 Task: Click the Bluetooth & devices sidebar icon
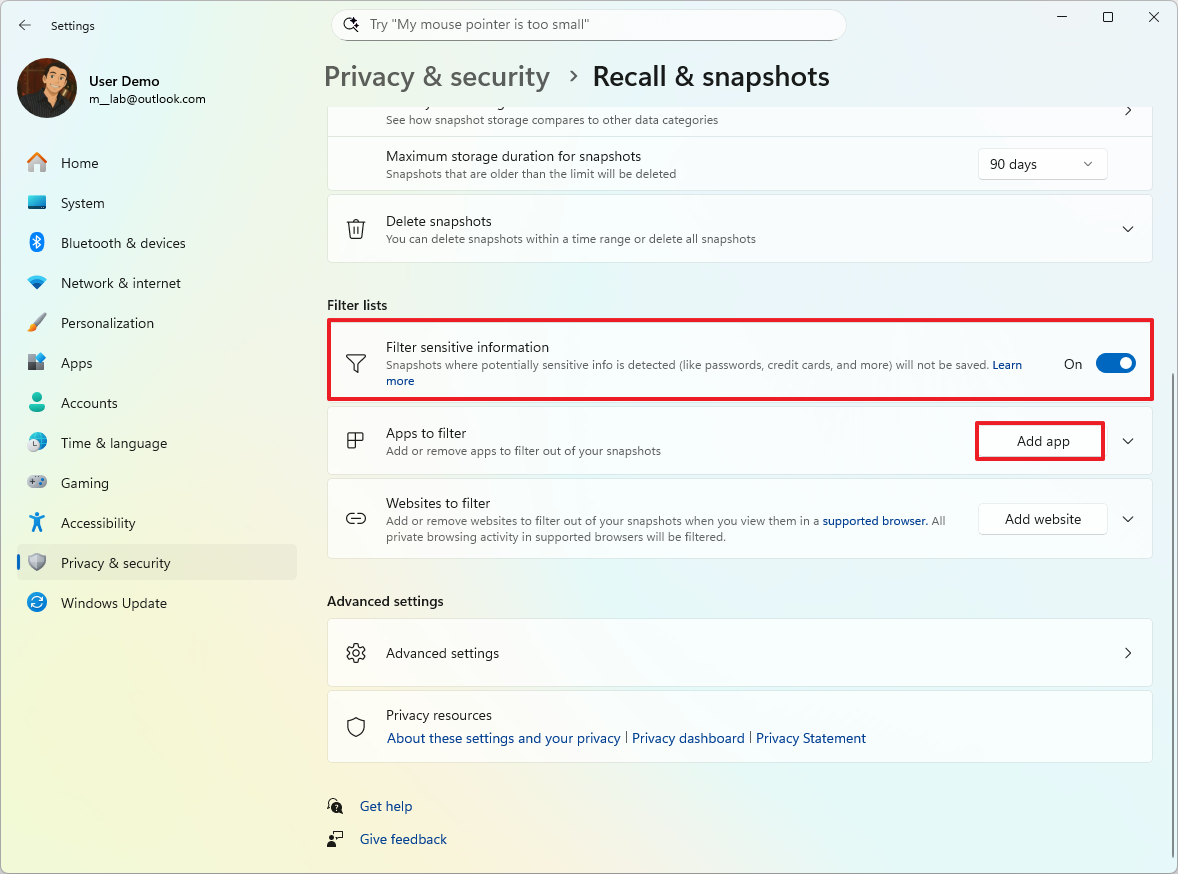click(x=37, y=243)
